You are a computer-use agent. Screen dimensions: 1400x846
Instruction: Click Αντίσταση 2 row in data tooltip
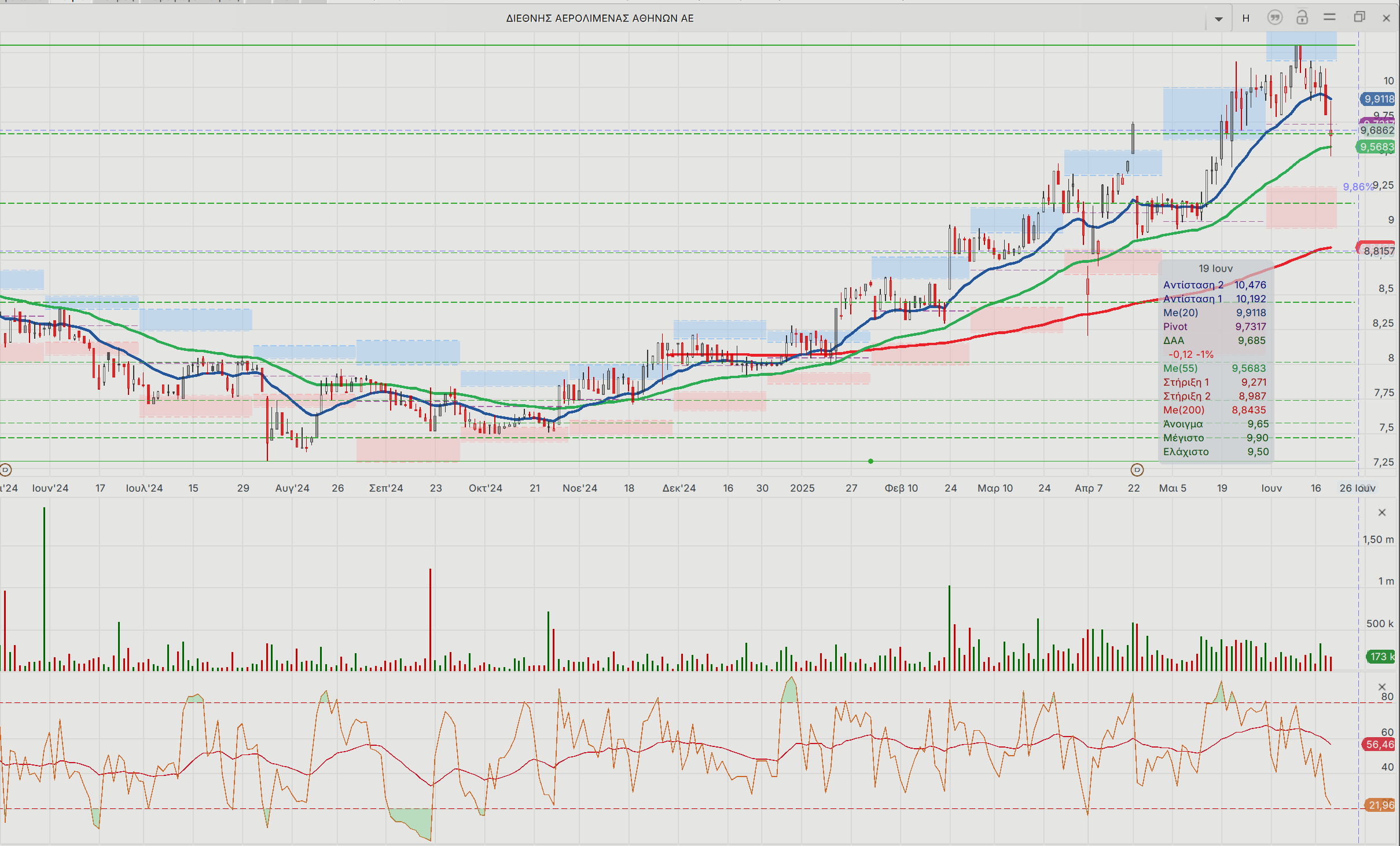(x=1215, y=285)
